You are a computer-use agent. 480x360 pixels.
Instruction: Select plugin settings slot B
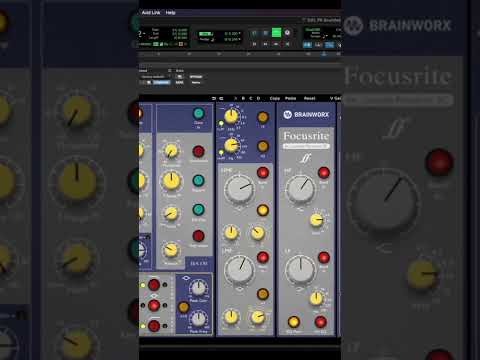click(243, 98)
